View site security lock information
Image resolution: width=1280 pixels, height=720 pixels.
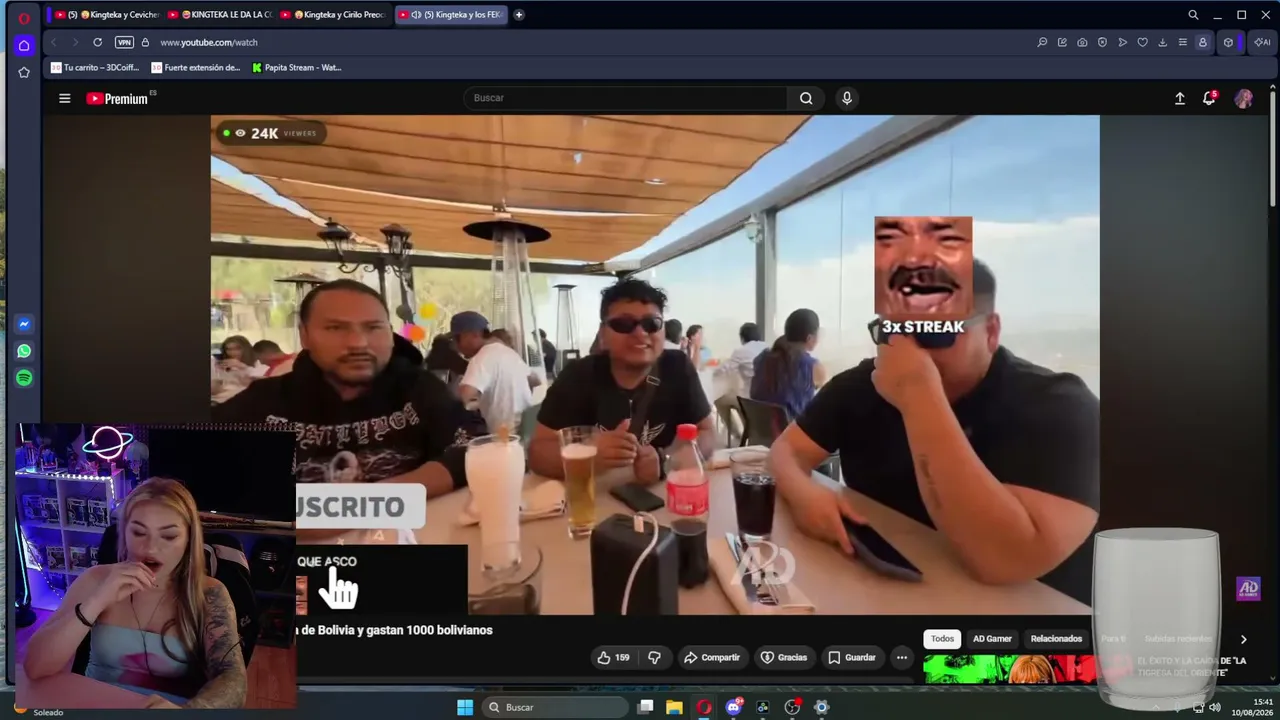point(145,42)
